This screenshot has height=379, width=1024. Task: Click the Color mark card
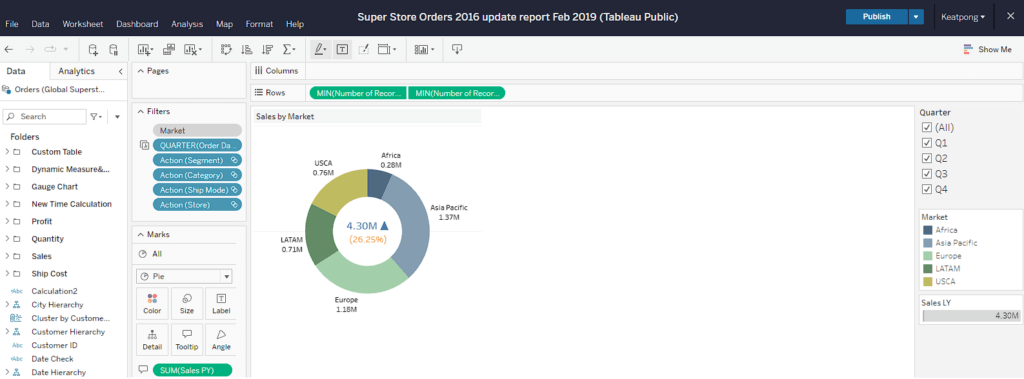click(x=152, y=304)
